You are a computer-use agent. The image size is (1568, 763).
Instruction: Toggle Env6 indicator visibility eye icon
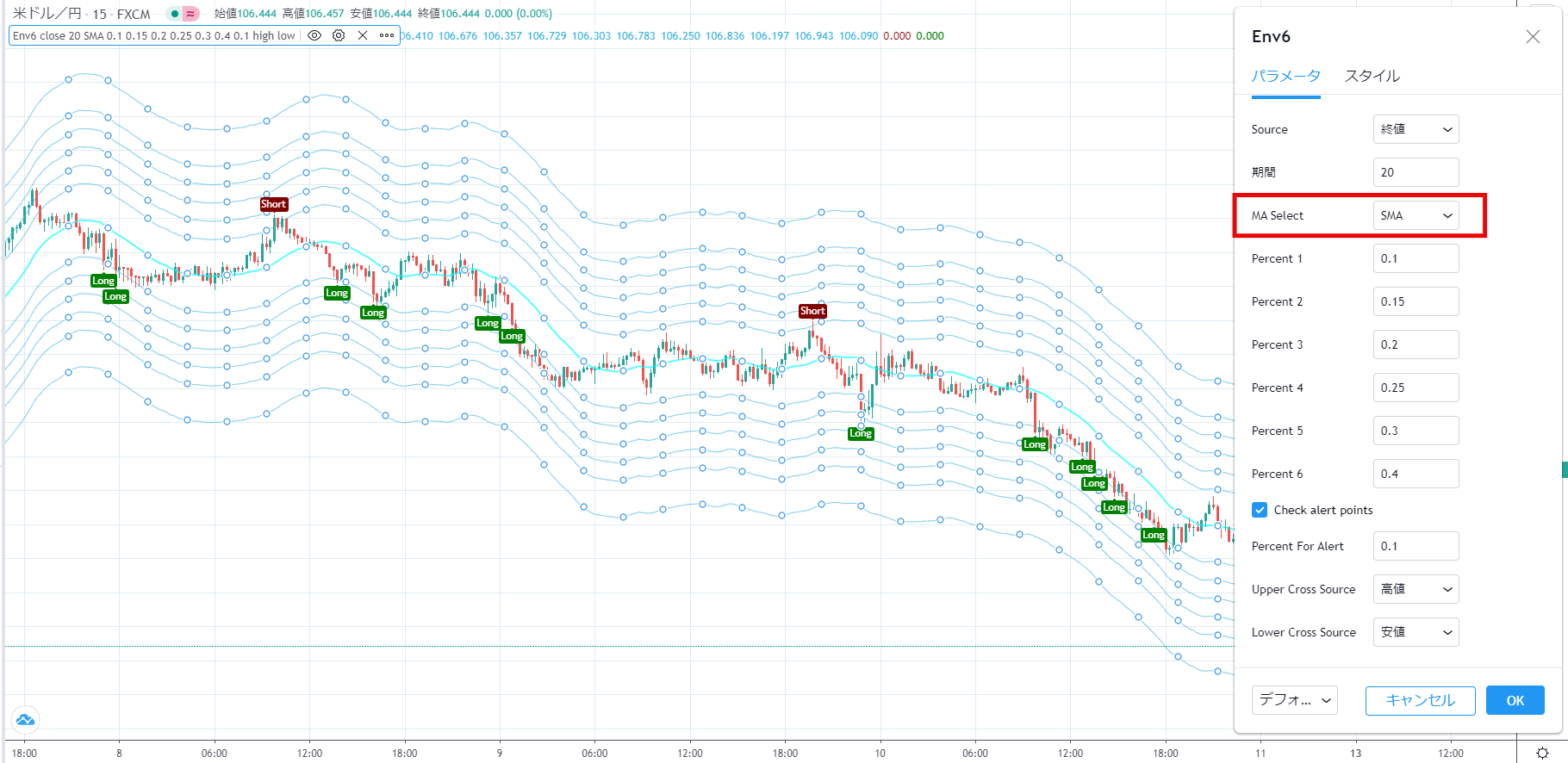[314, 35]
